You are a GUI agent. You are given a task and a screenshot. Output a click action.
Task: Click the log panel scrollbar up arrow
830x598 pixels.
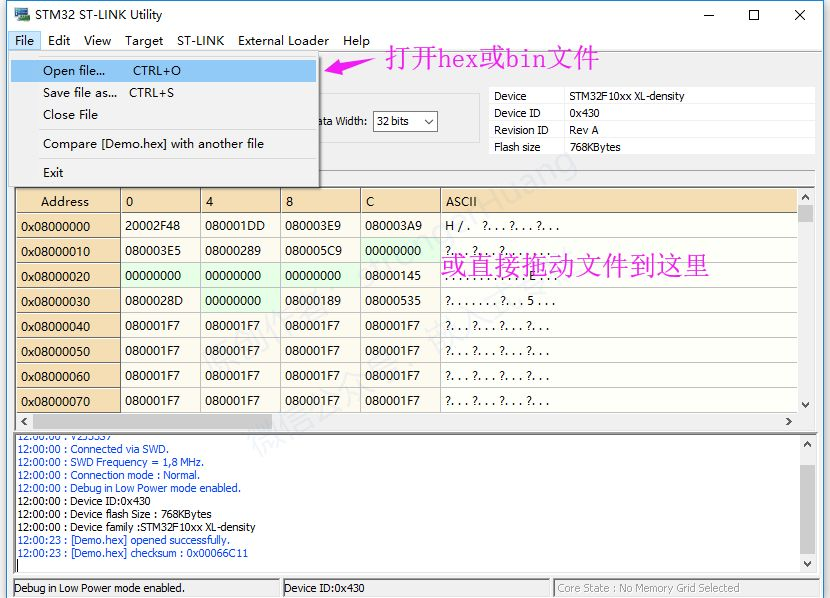[x=807, y=445]
